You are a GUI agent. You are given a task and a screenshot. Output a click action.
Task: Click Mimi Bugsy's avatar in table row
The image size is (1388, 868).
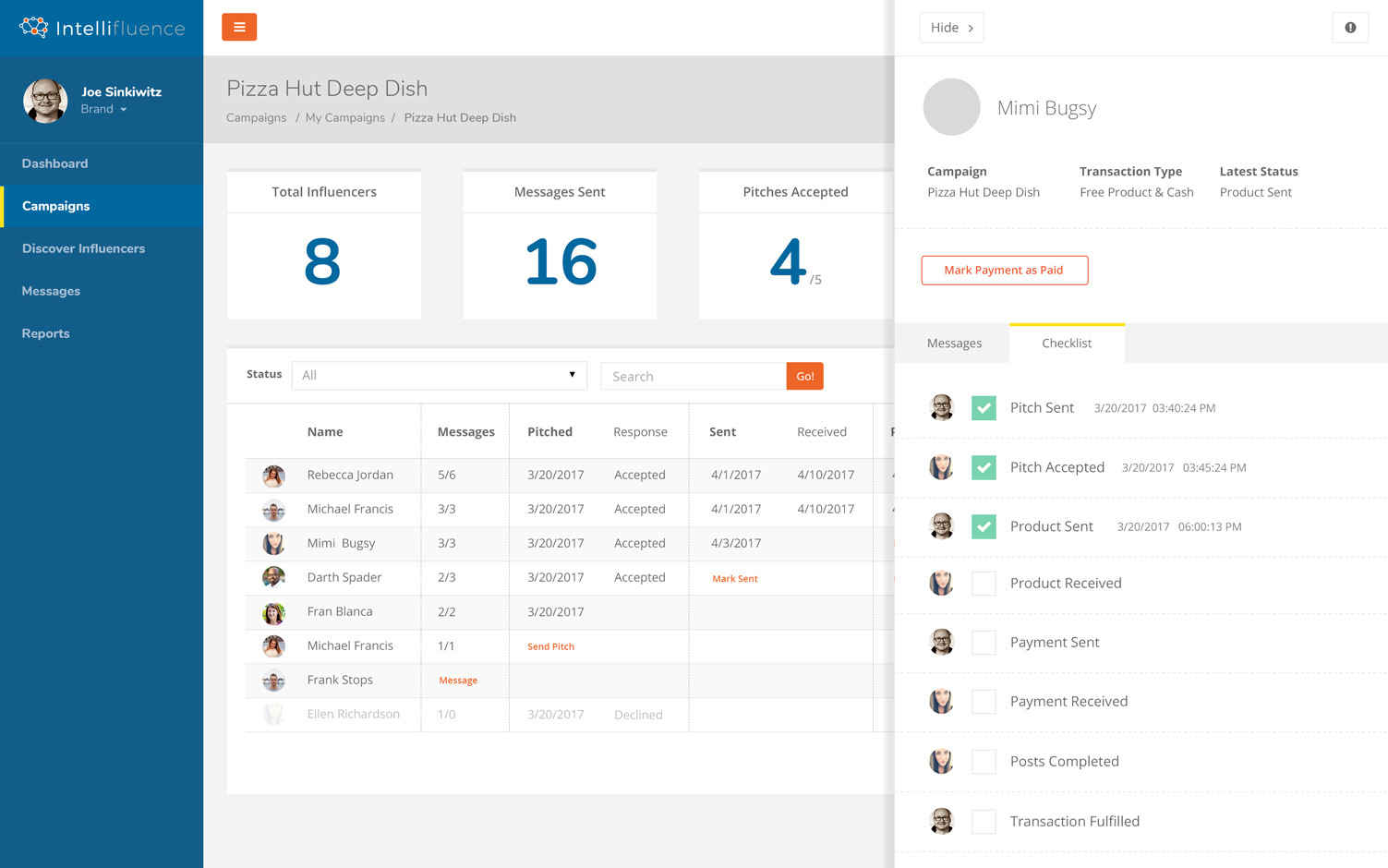tap(273, 544)
